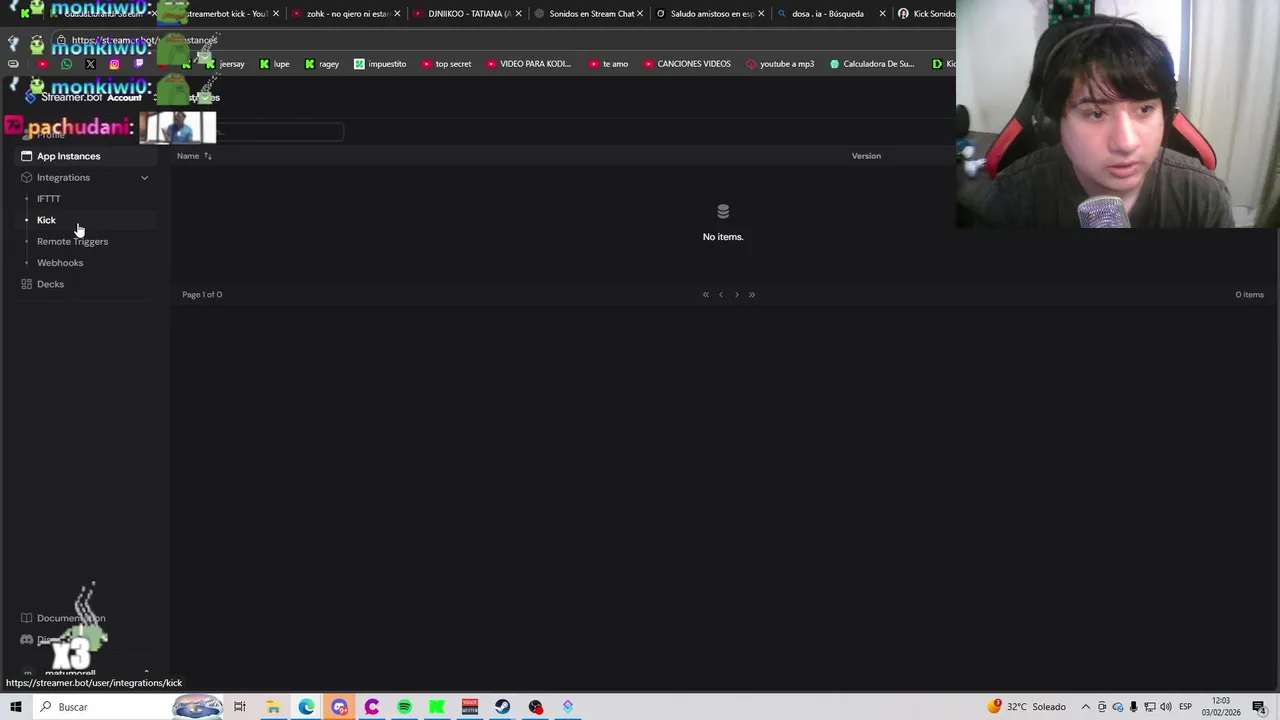Open the impuestito bookmark
The image size is (1280, 720).
(x=380, y=64)
